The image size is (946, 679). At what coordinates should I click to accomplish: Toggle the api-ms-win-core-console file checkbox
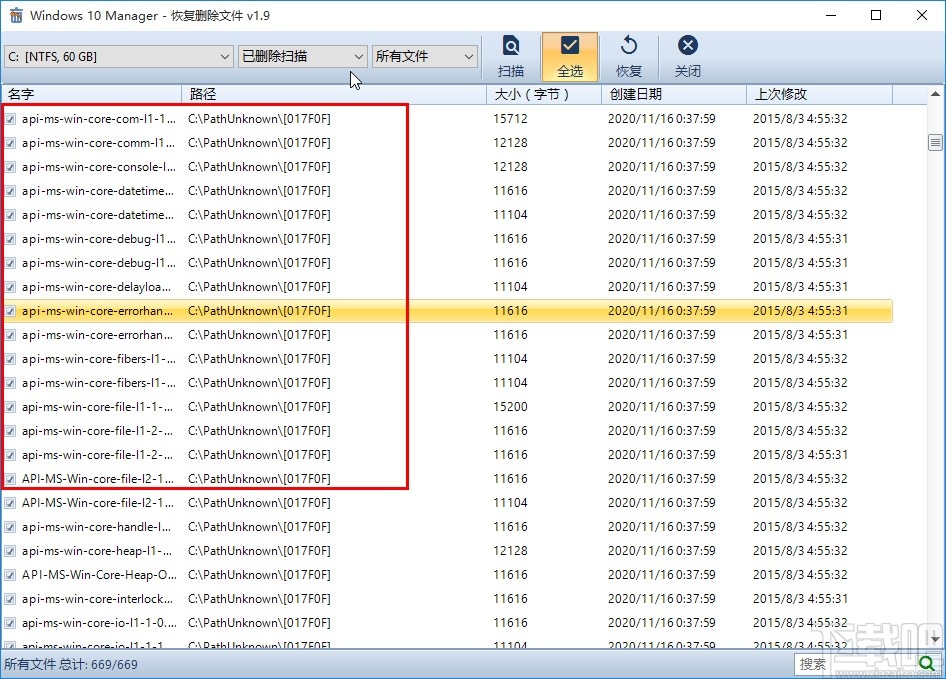click(x=11, y=166)
